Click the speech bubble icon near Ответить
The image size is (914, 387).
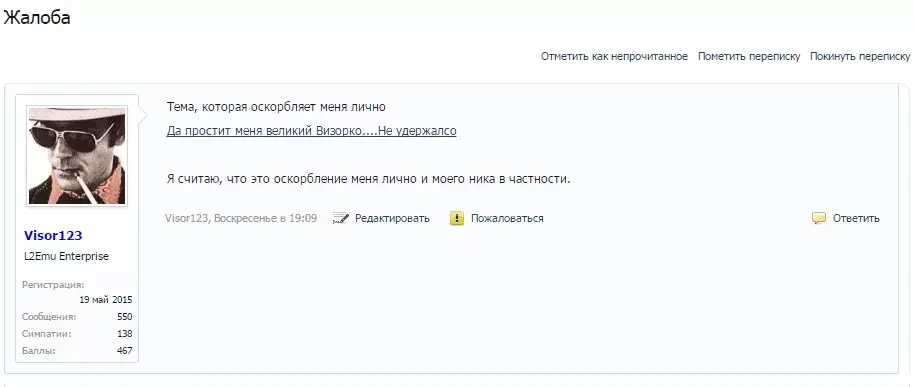click(819, 219)
